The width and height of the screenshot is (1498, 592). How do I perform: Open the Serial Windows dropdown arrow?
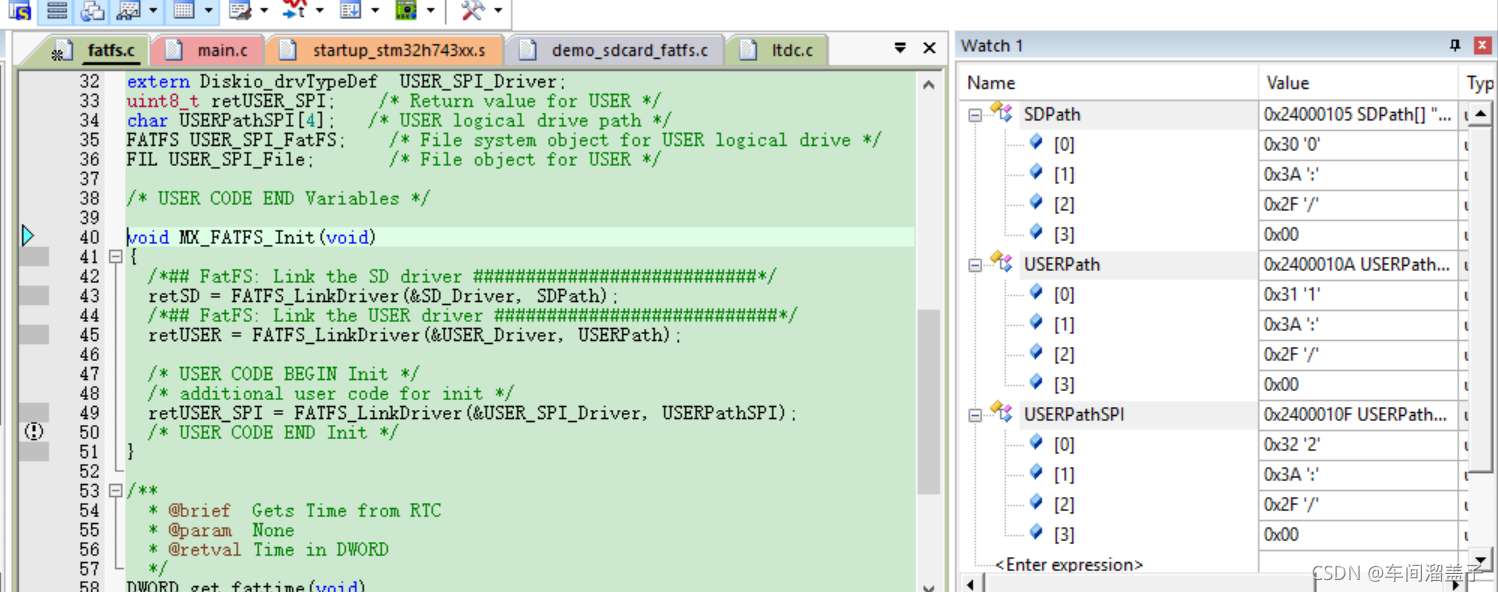pos(264,11)
